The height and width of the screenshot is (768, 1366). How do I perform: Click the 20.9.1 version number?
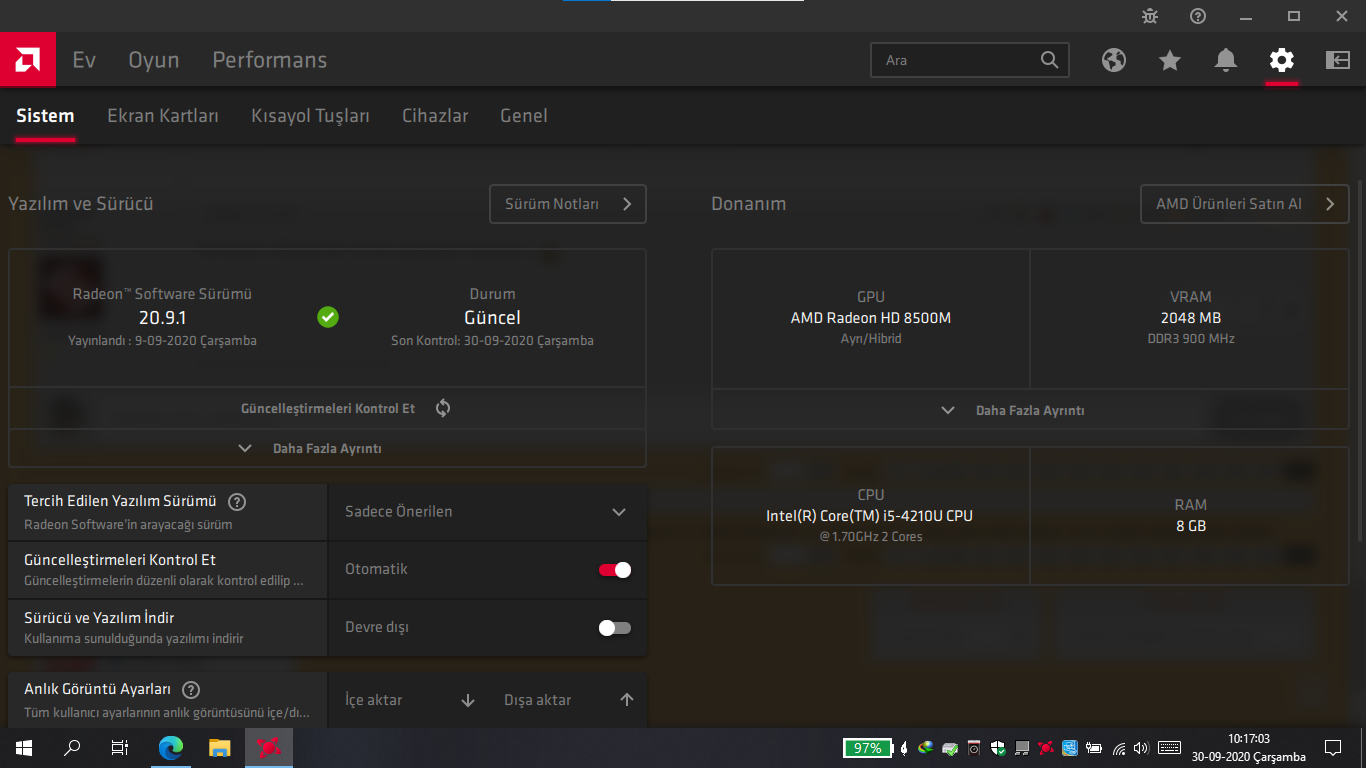click(x=163, y=318)
